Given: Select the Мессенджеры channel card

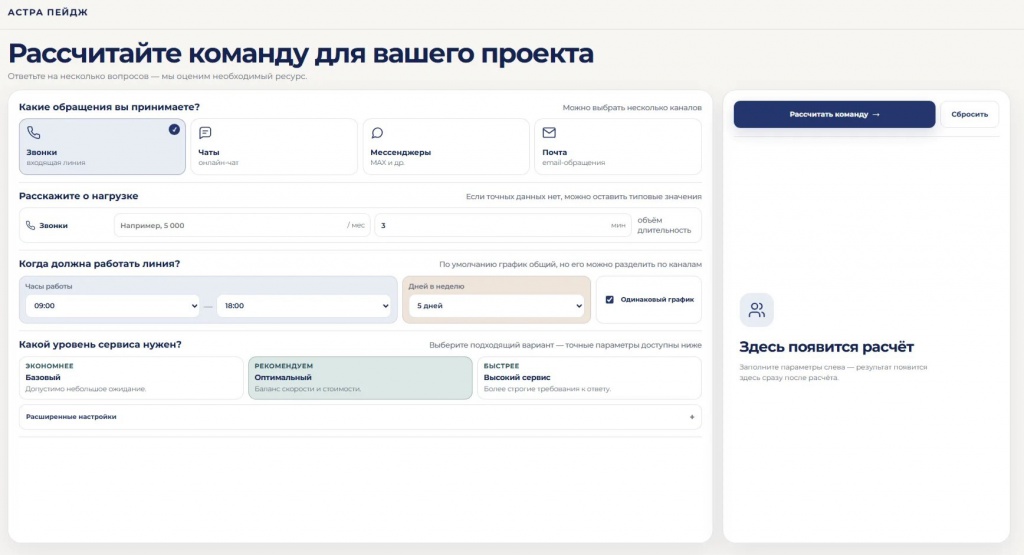Looking at the screenshot, I should point(446,146).
